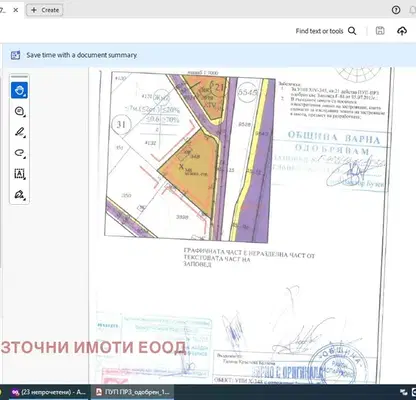Select the freehand draw loop tool
The image size is (416, 400).
coord(19,153)
